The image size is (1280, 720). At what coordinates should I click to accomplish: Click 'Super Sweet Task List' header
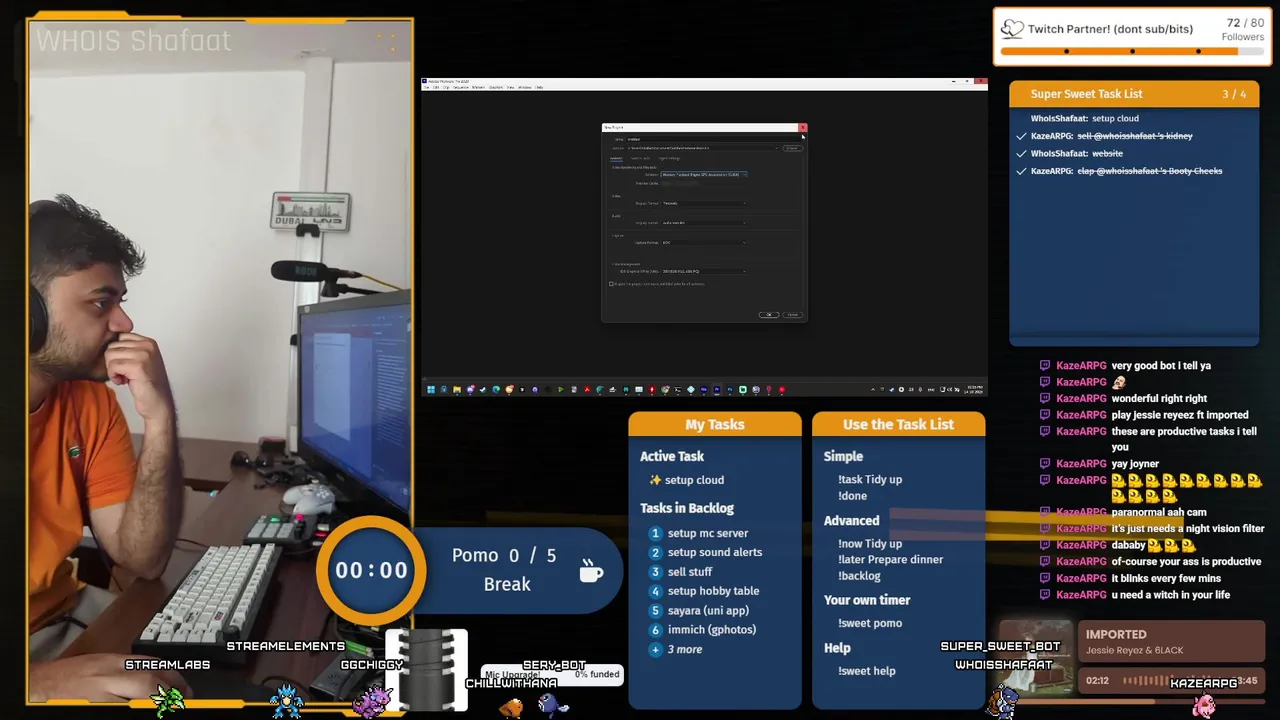pos(1086,94)
